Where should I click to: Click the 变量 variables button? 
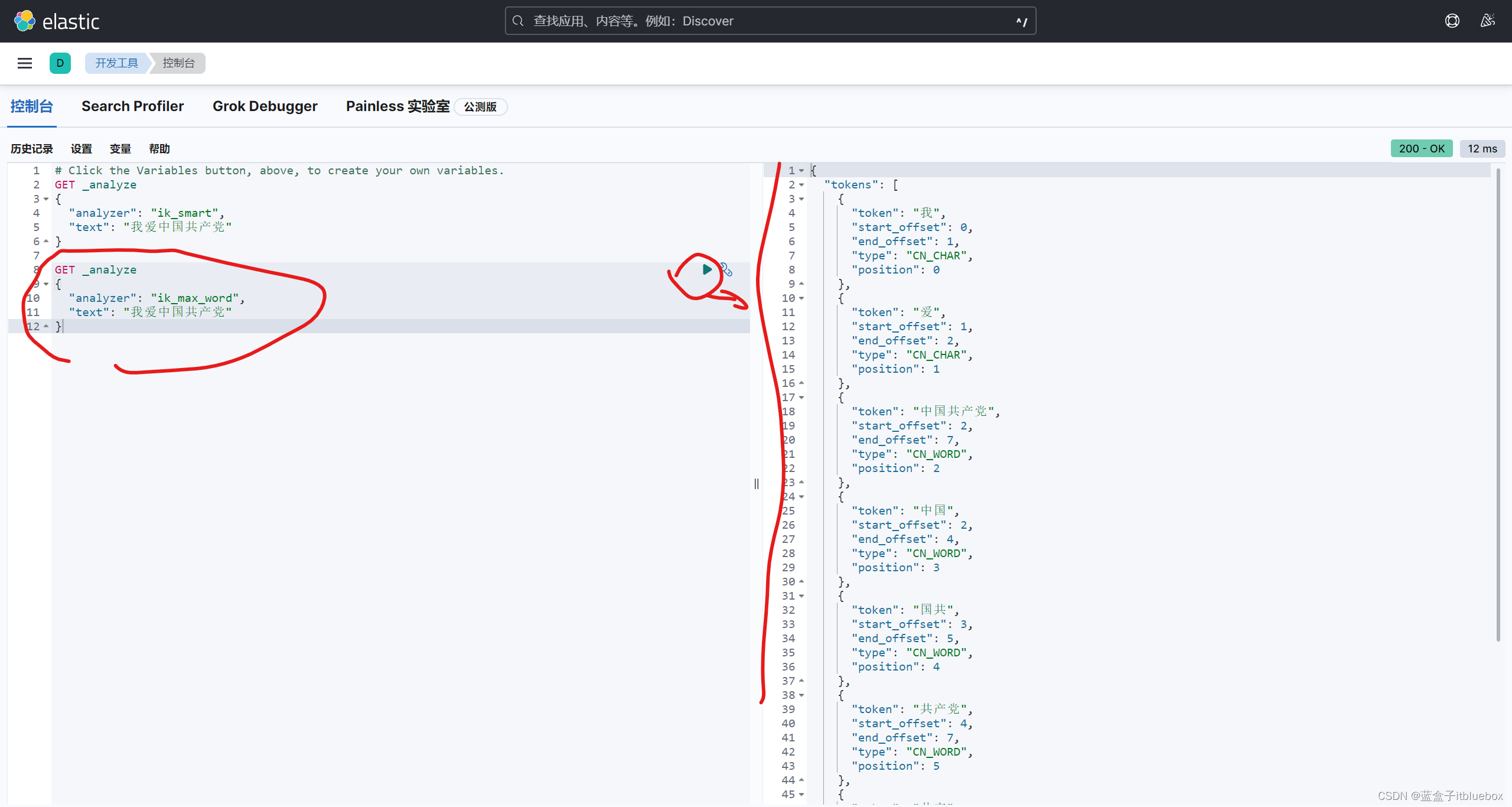tap(120, 149)
